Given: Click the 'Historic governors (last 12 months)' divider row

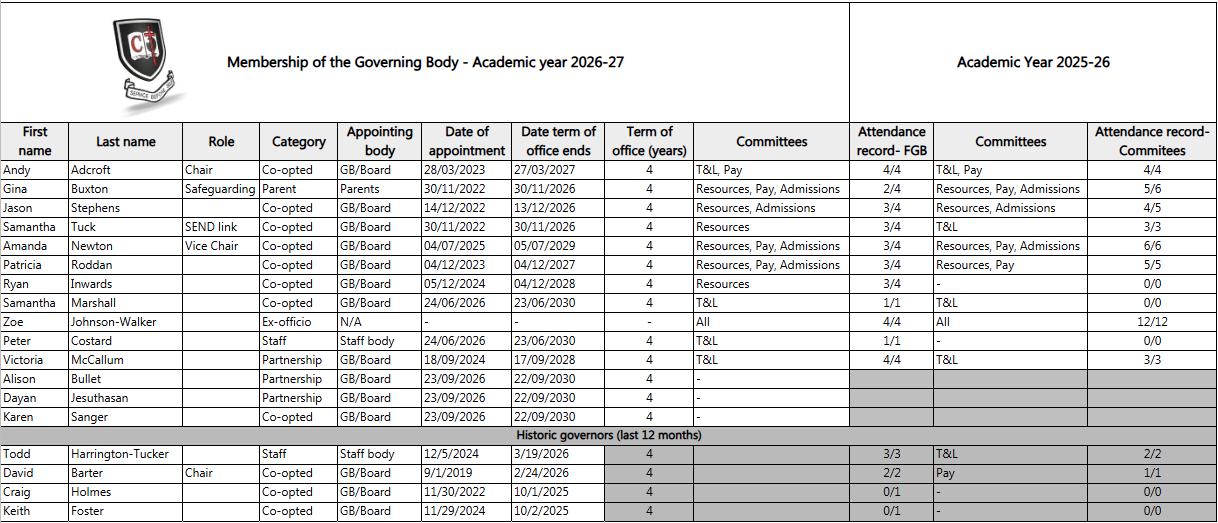Looking at the screenshot, I should (x=609, y=436).
